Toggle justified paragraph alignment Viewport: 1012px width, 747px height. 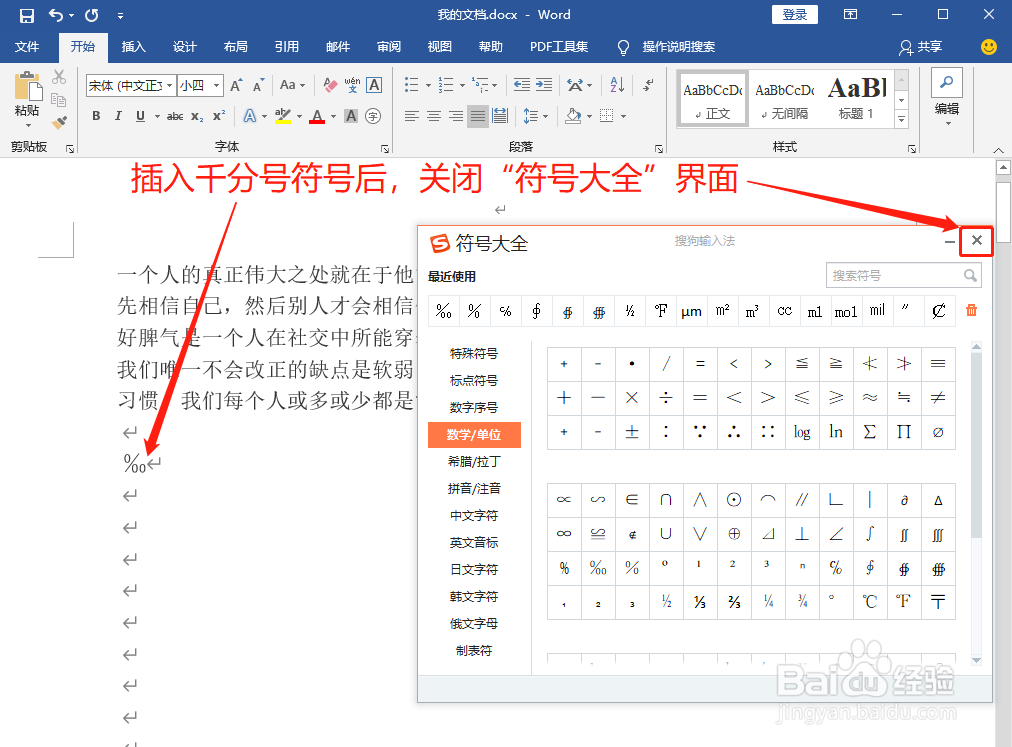[478, 116]
